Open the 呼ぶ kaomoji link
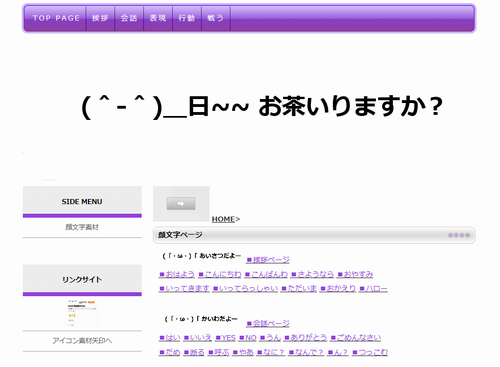The image size is (500, 367). [x=219, y=352]
